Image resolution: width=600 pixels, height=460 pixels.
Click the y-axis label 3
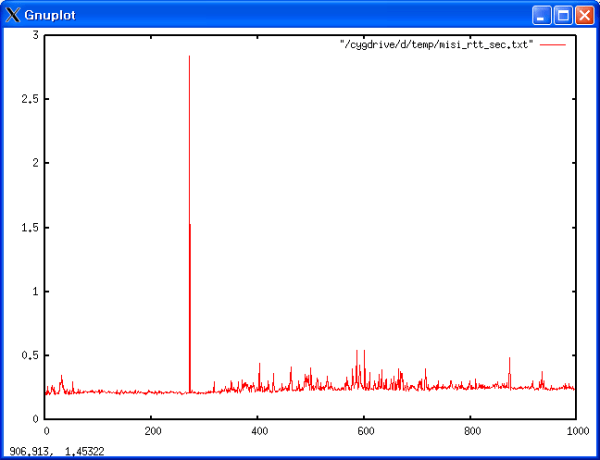pyautogui.click(x=35, y=35)
